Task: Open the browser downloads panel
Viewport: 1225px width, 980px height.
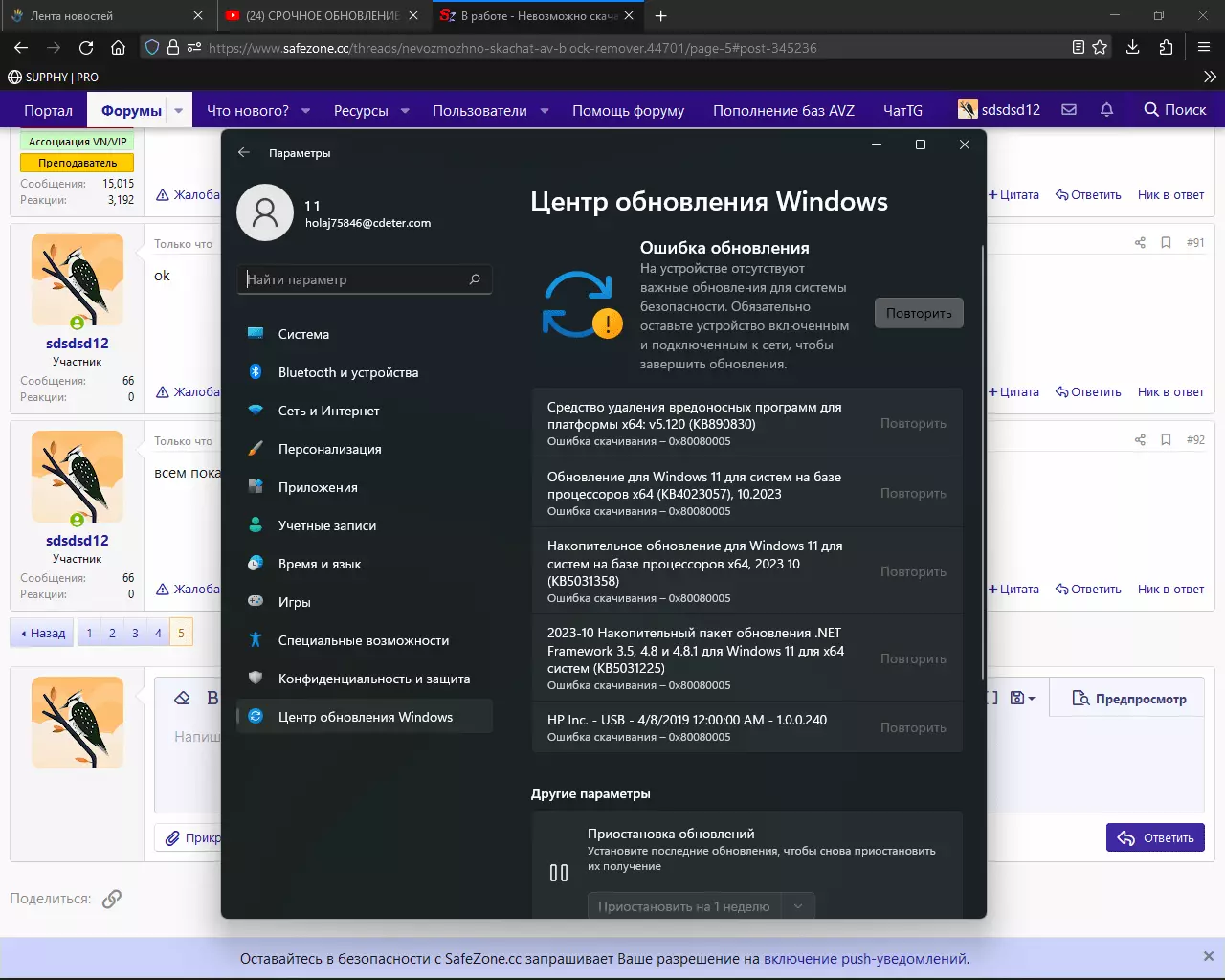Action: coord(1132,47)
